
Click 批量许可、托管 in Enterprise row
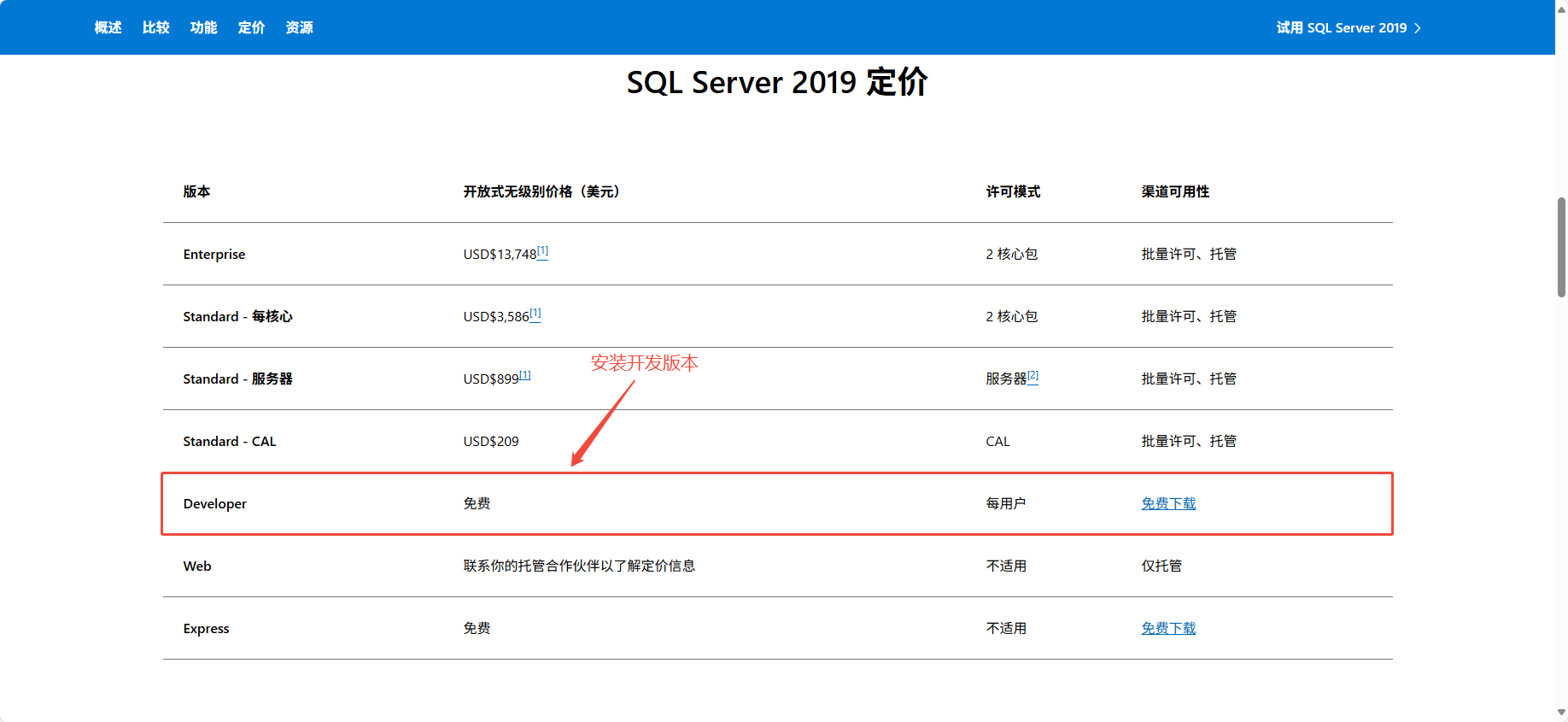[1189, 254]
